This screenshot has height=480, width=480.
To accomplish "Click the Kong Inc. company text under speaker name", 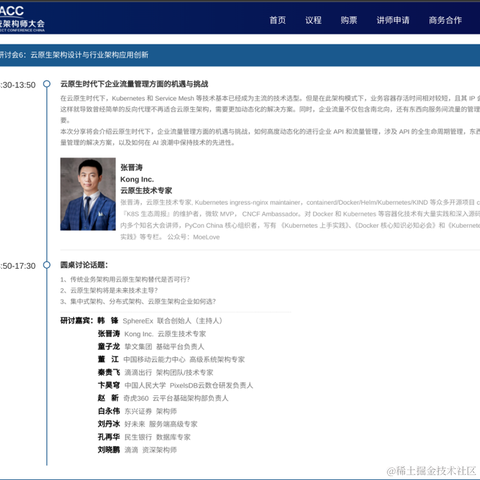I will [137, 179].
